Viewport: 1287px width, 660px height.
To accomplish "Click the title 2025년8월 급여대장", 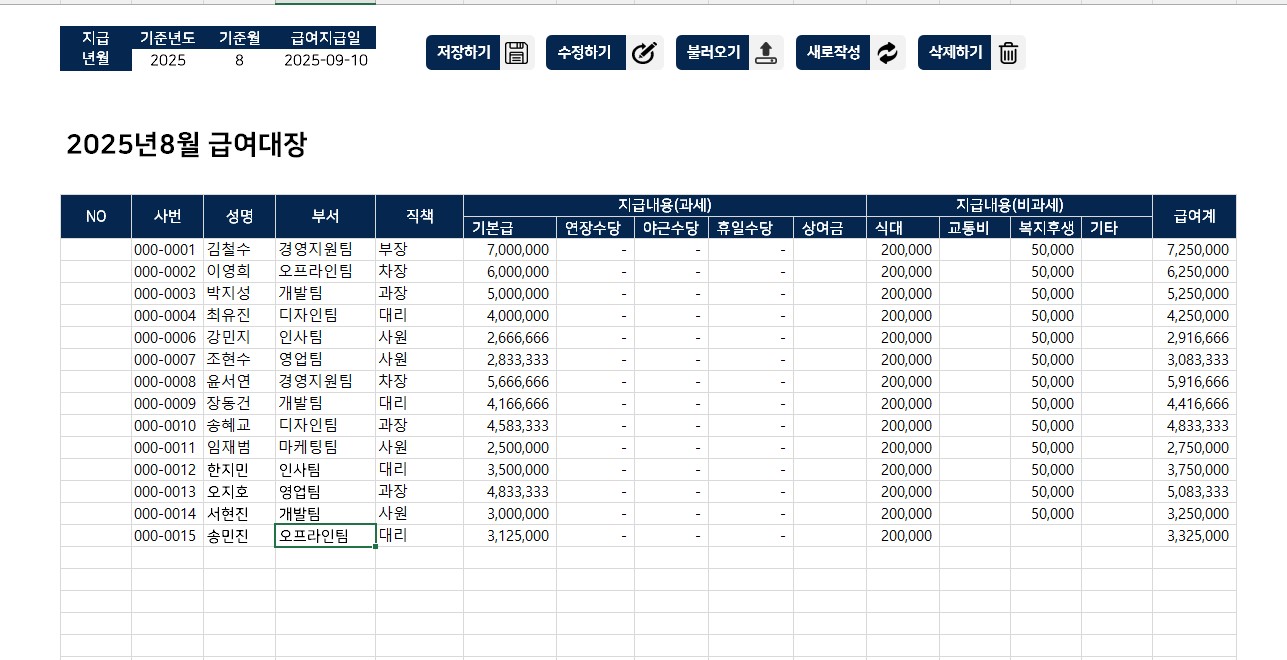I will 186,145.
